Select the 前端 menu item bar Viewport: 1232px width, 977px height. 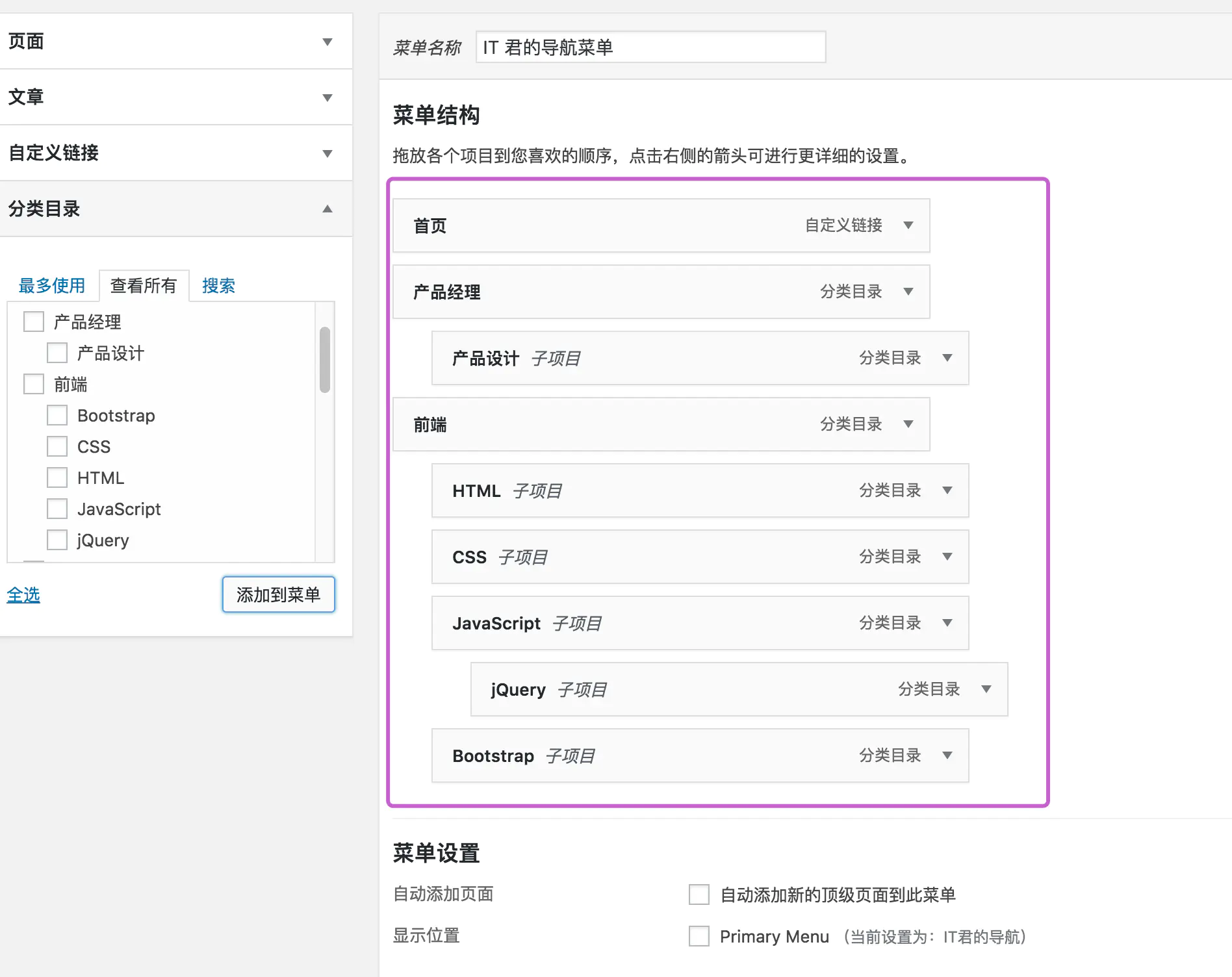661,424
